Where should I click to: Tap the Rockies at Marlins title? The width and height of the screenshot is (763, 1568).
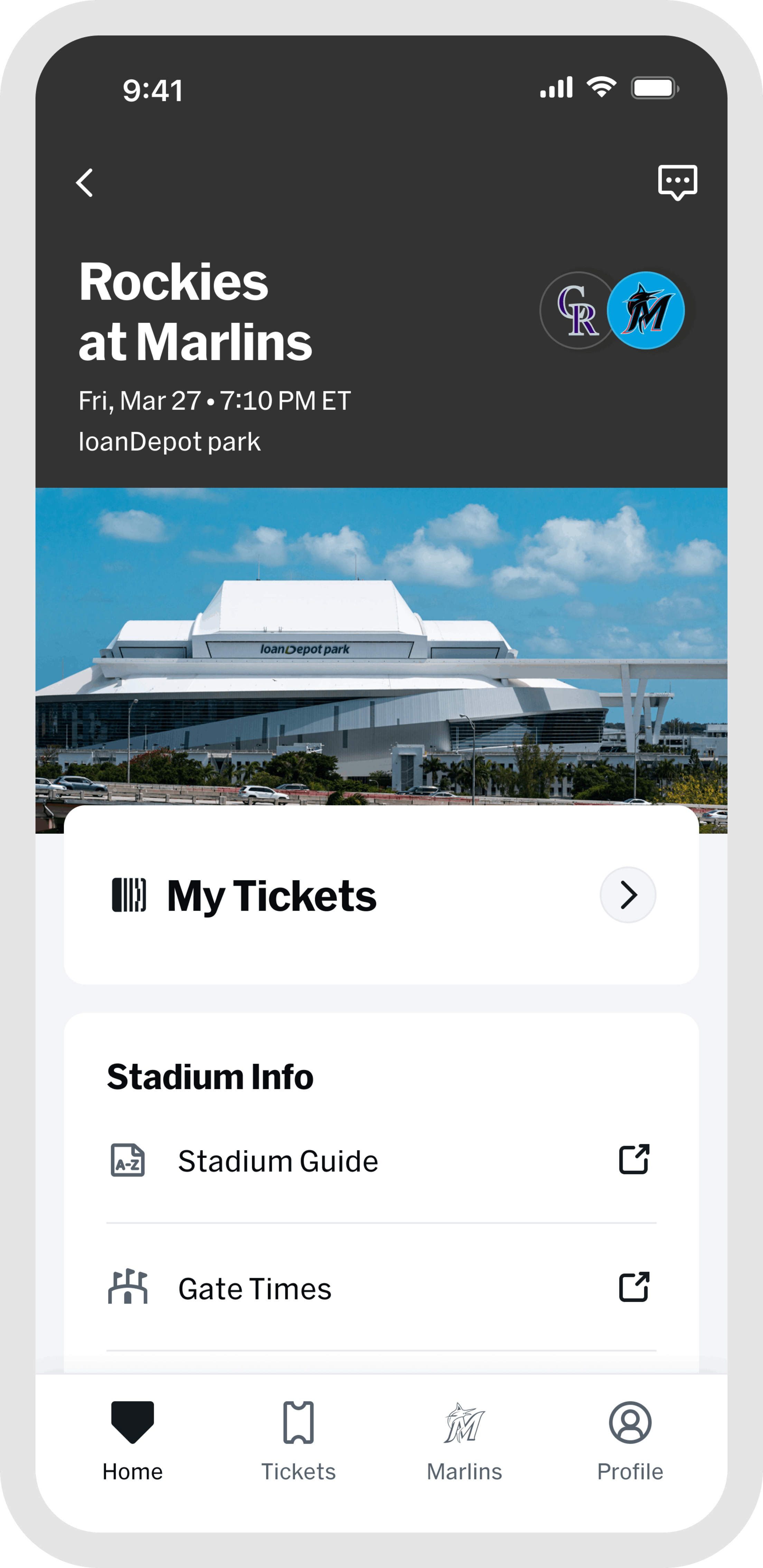[195, 312]
